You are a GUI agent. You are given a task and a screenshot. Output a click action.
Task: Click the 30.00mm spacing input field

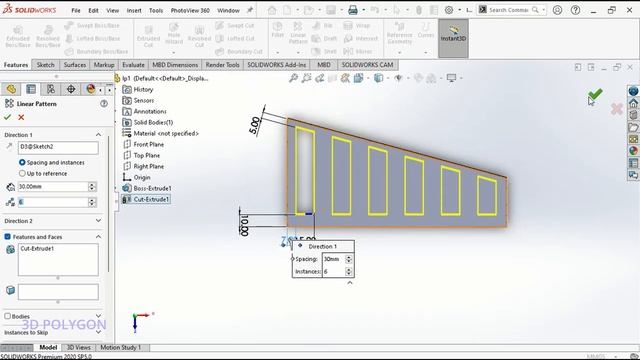tap(53, 187)
